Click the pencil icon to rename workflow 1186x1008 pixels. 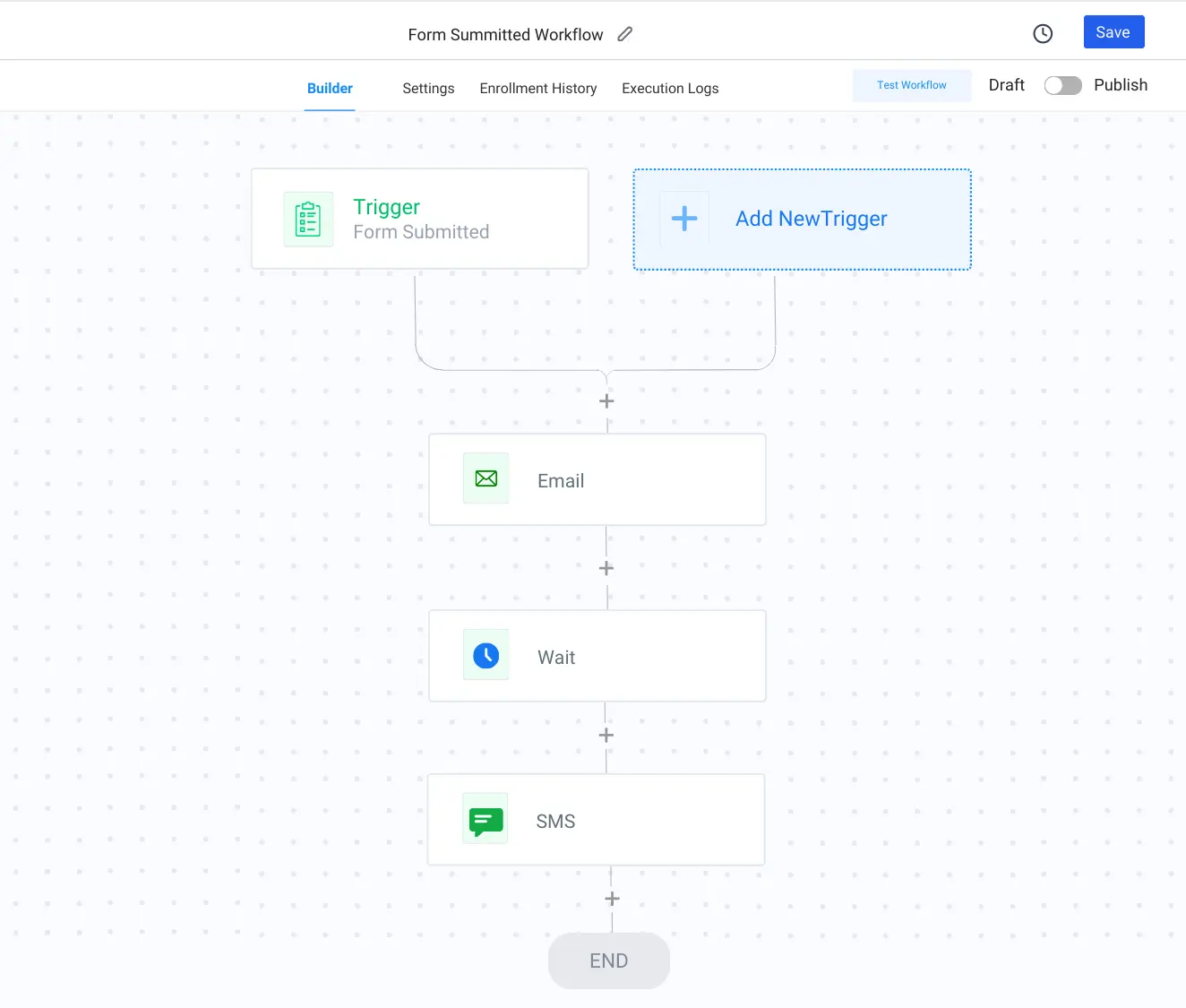[x=625, y=34]
